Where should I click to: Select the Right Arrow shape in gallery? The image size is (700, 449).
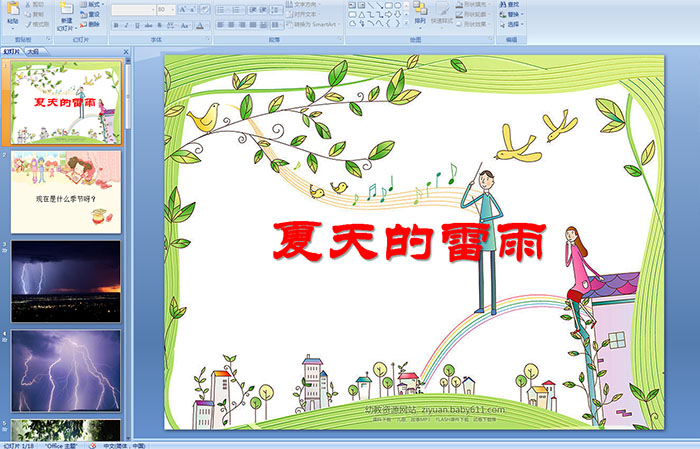(388, 15)
